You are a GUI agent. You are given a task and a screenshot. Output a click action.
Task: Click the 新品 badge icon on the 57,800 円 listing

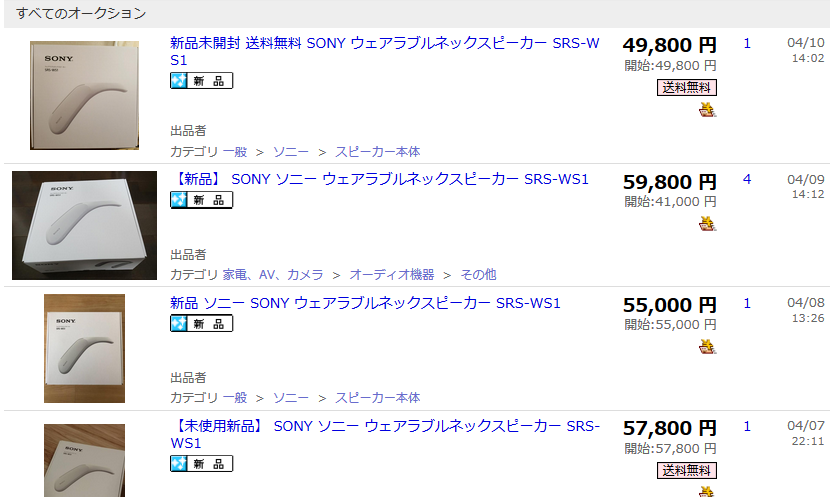click(x=201, y=463)
